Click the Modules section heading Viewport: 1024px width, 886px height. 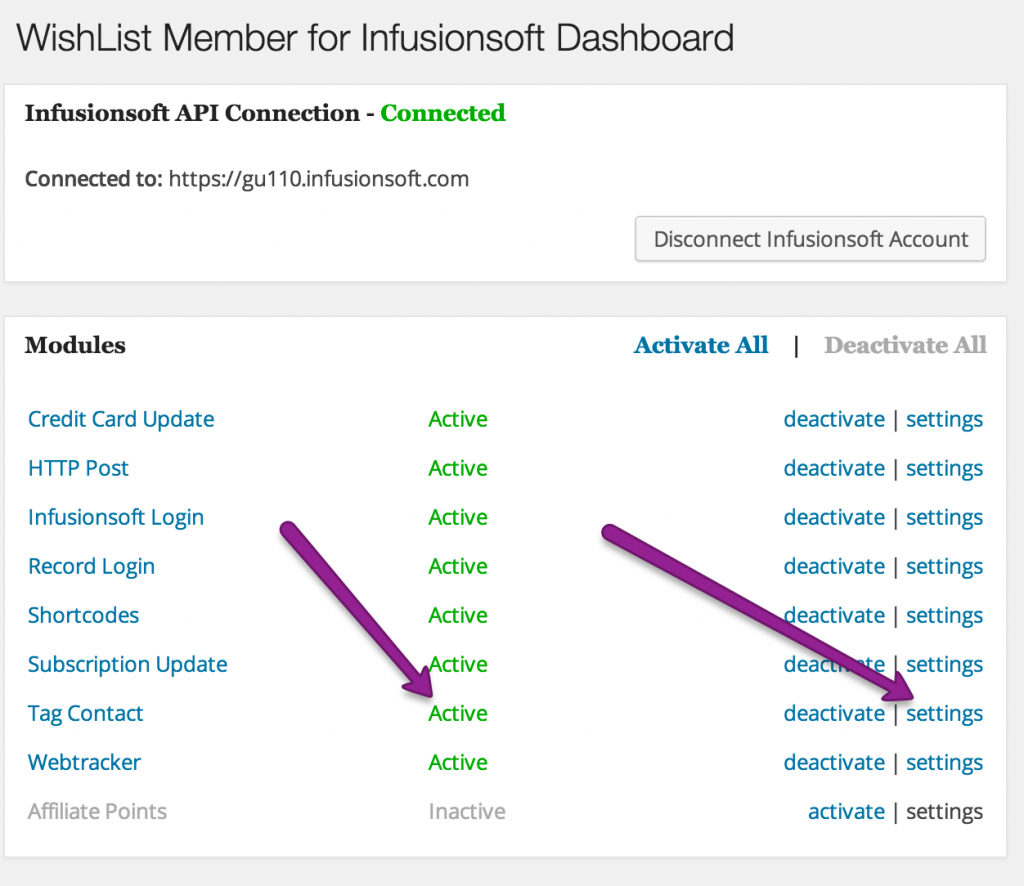point(75,345)
